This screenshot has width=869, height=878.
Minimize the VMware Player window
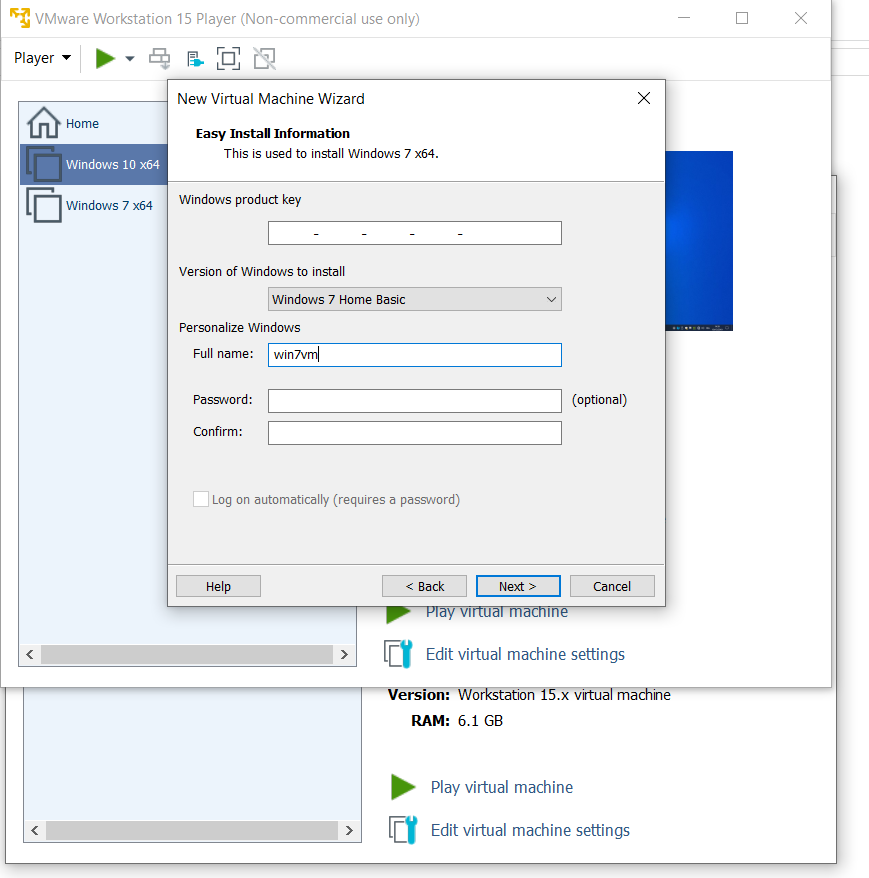(684, 18)
